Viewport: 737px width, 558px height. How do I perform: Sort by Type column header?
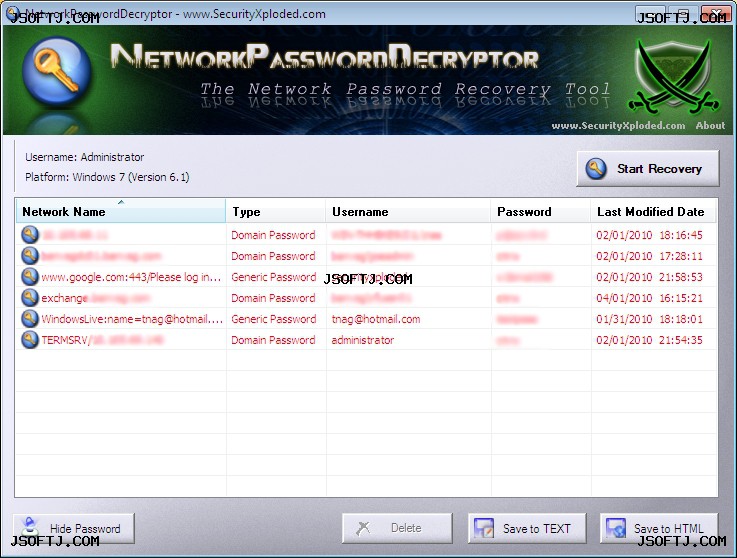tap(276, 211)
